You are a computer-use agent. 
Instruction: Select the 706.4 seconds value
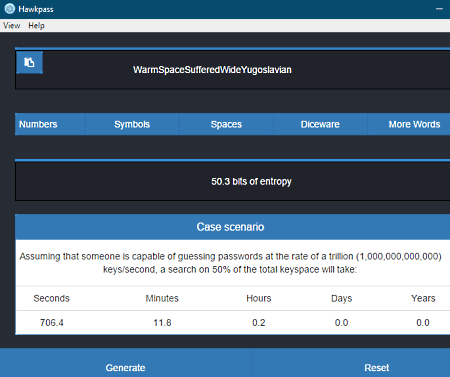tap(52, 323)
